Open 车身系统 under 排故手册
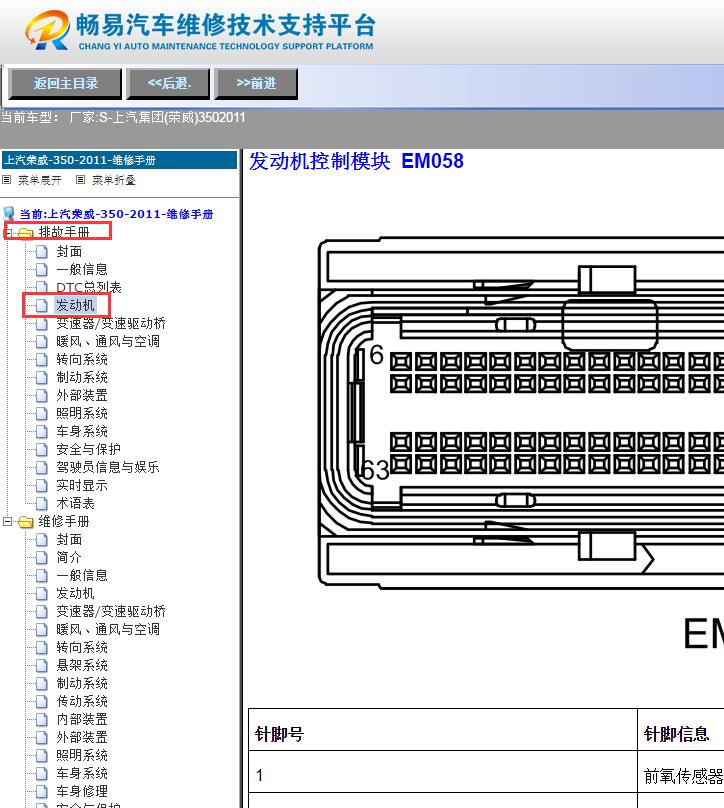The width and height of the screenshot is (724, 808). click(x=82, y=431)
